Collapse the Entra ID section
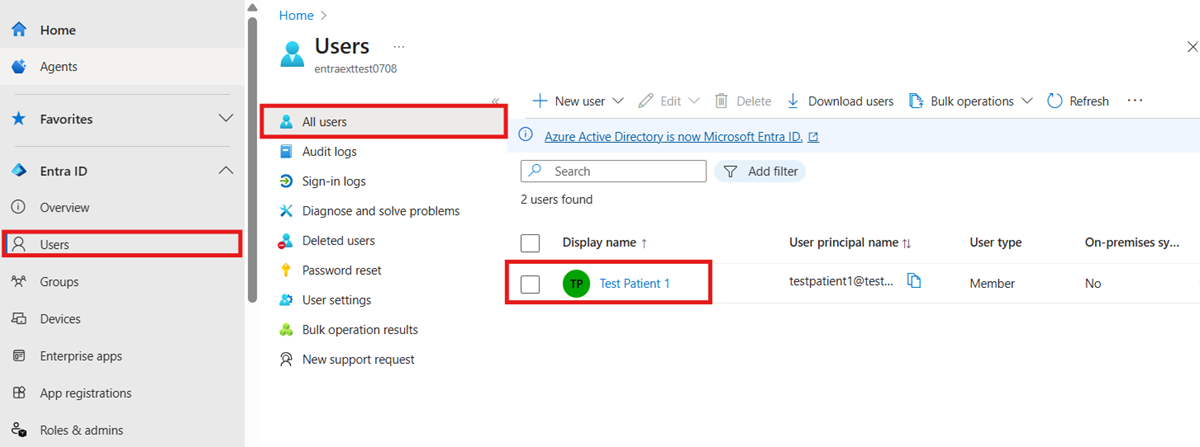The image size is (1200, 447). [226, 171]
